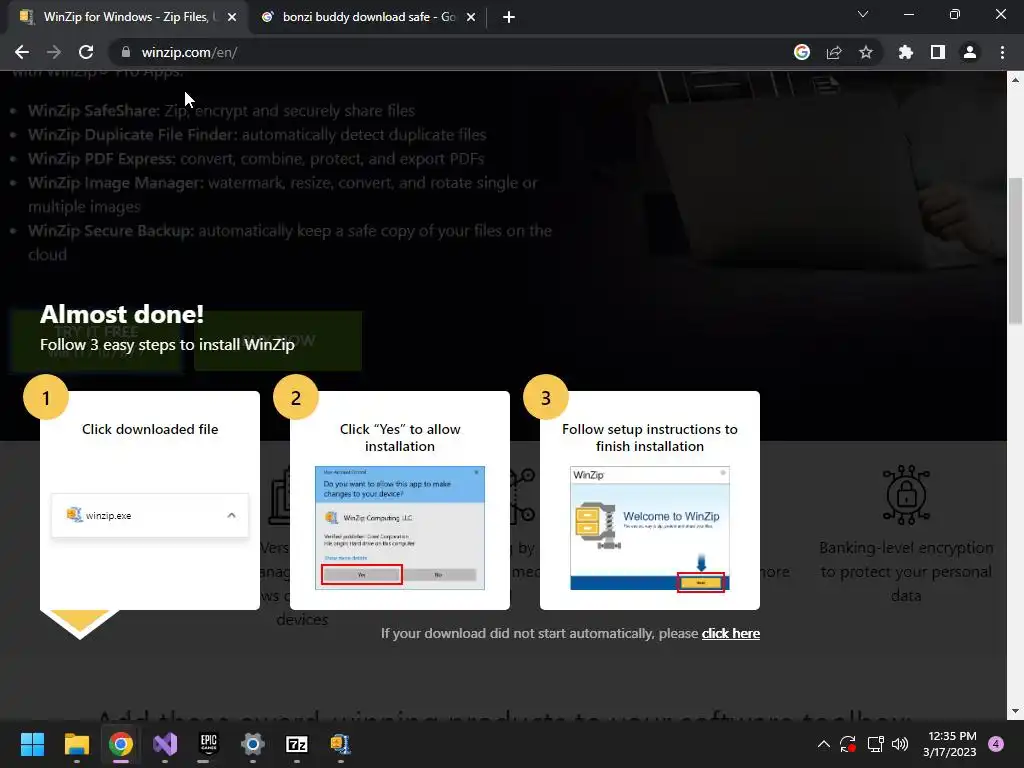The height and width of the screenshot is (768, 1024).
Task: Open Chrome's three-dot menu
Action: click(x=1002, y=52)
